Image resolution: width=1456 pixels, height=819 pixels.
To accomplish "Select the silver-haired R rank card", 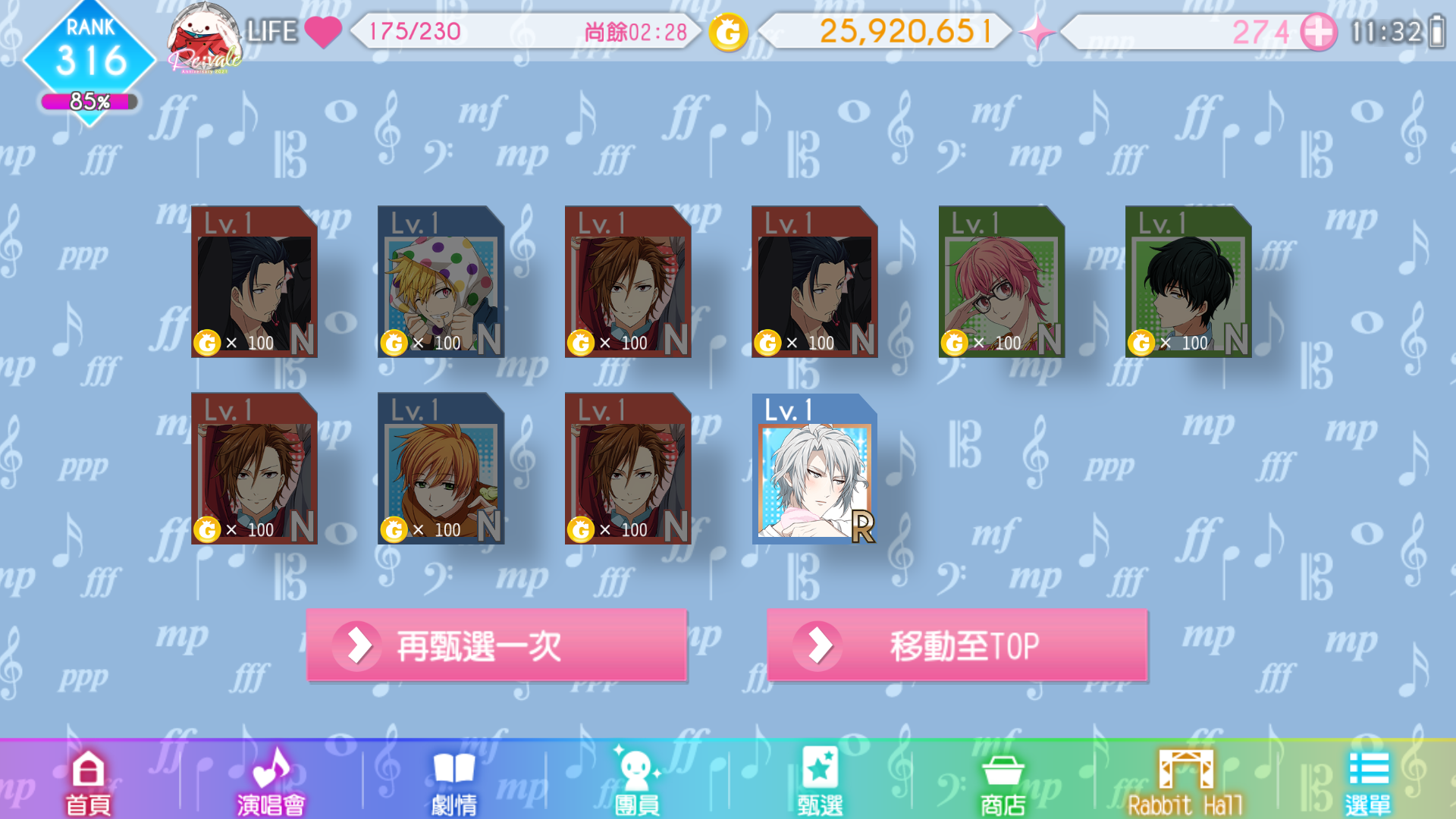I will pos(814,469).
